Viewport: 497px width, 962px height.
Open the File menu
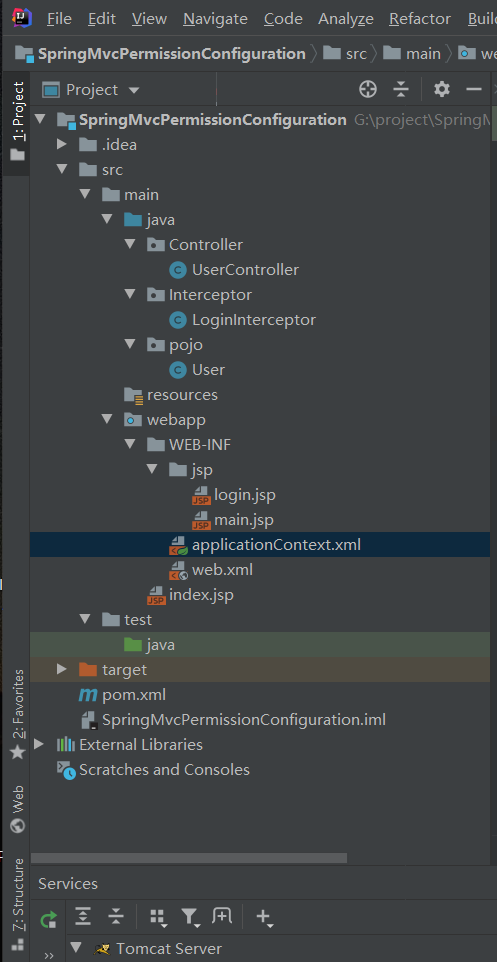click(x=59, y=19)
